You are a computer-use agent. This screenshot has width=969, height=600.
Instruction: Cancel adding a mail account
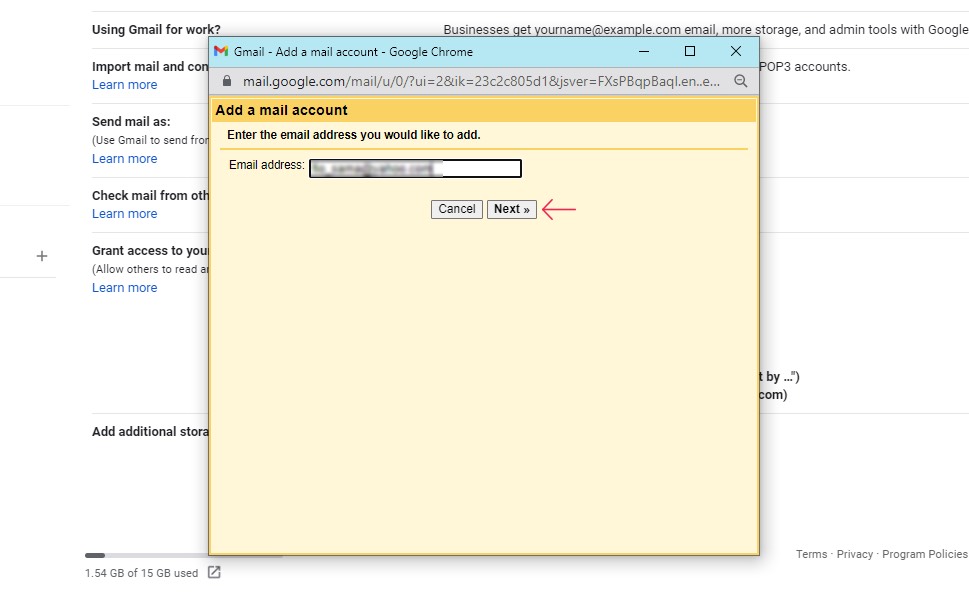coord(457,209)
